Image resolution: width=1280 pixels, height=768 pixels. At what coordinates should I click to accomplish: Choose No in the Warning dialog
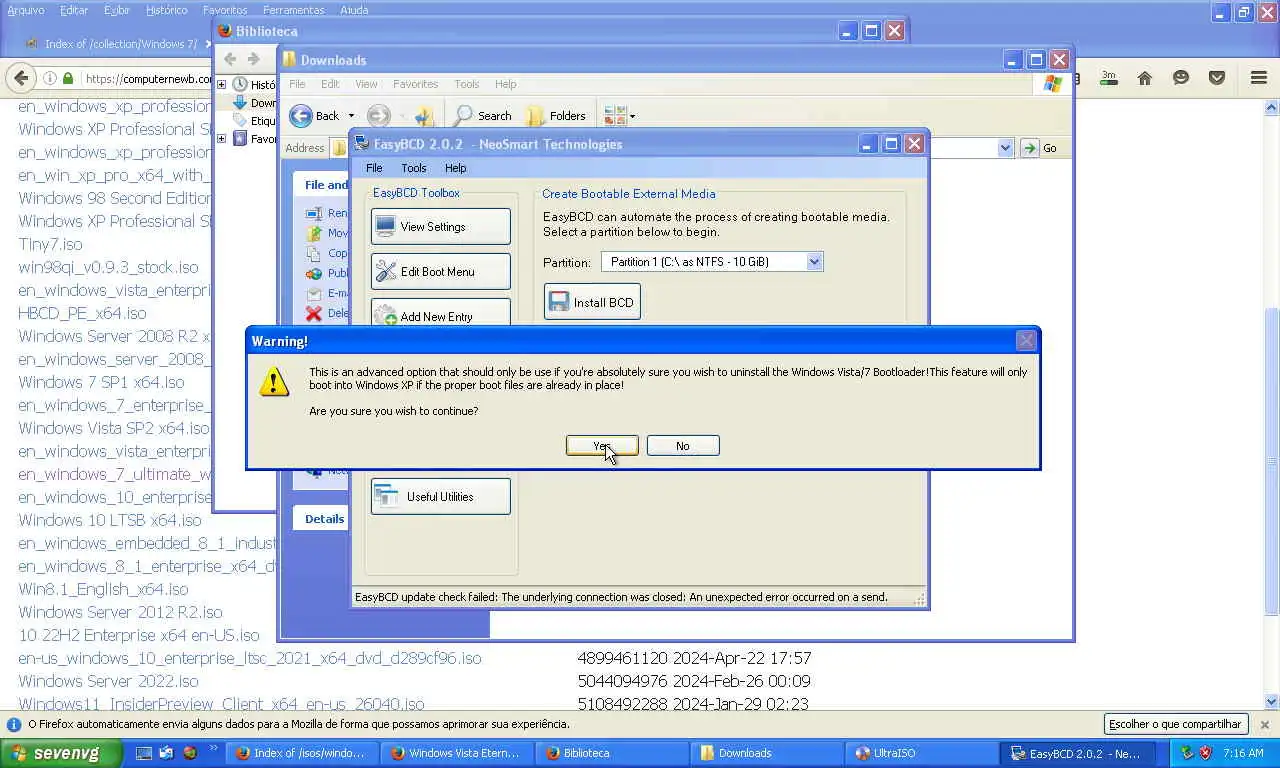point(683,446)
